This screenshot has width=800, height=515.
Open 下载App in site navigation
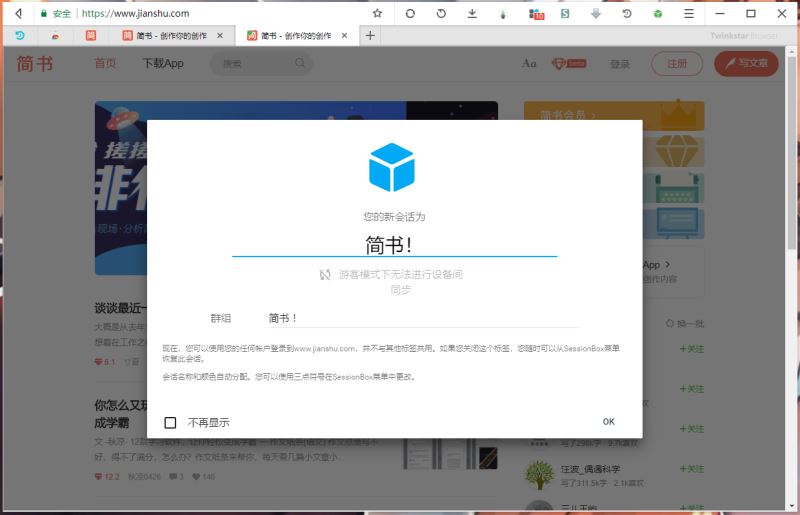pyautogui.click(x=163, y=63)
